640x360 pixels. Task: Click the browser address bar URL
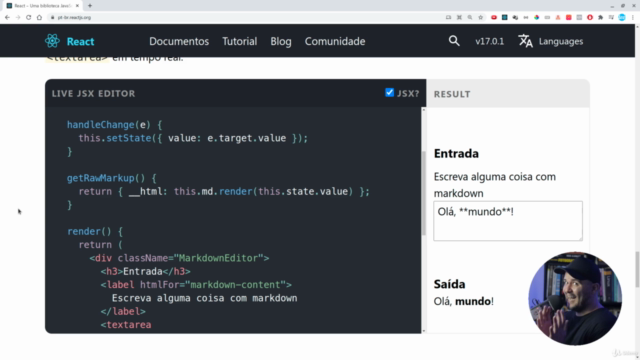pos(74,18)
